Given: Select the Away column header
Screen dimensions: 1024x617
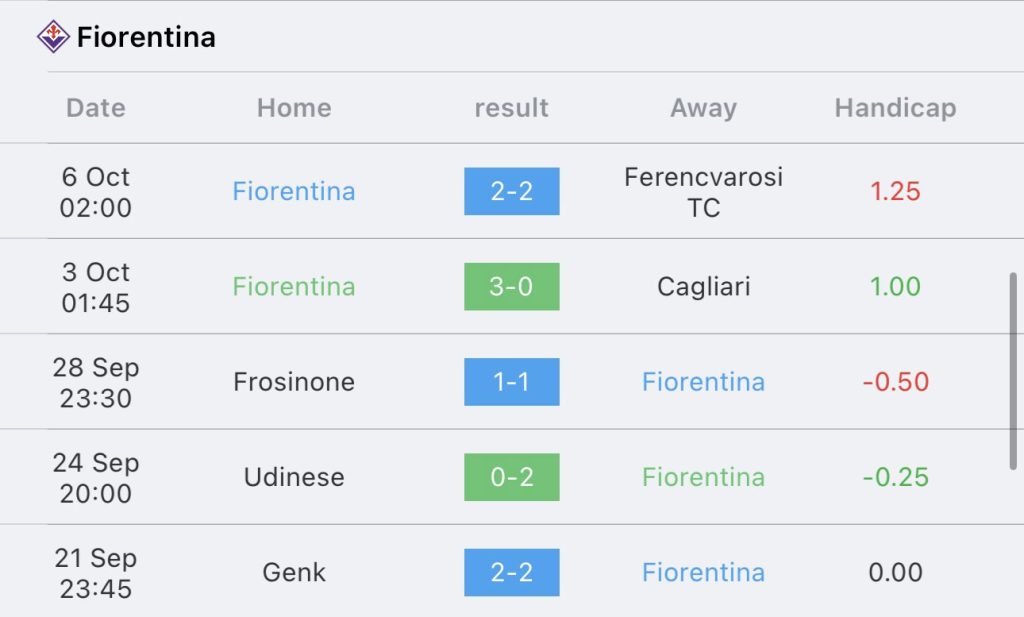Looking at the screenshot, I should point(703,108).
